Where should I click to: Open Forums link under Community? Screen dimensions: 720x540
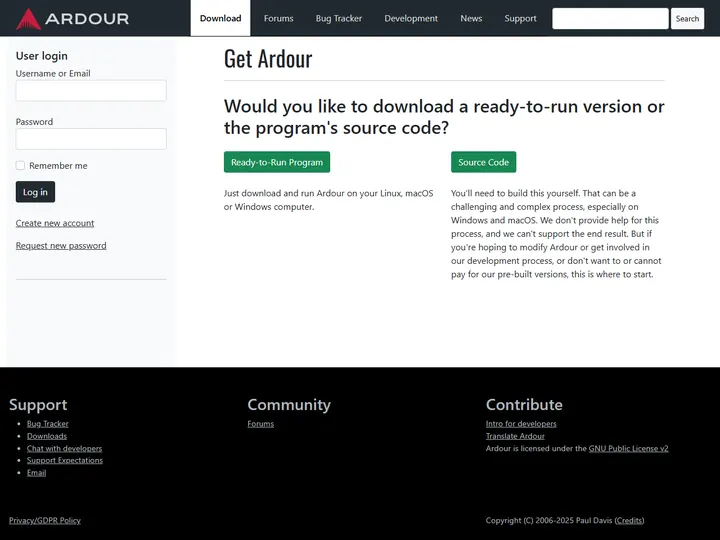pos(260,424)
